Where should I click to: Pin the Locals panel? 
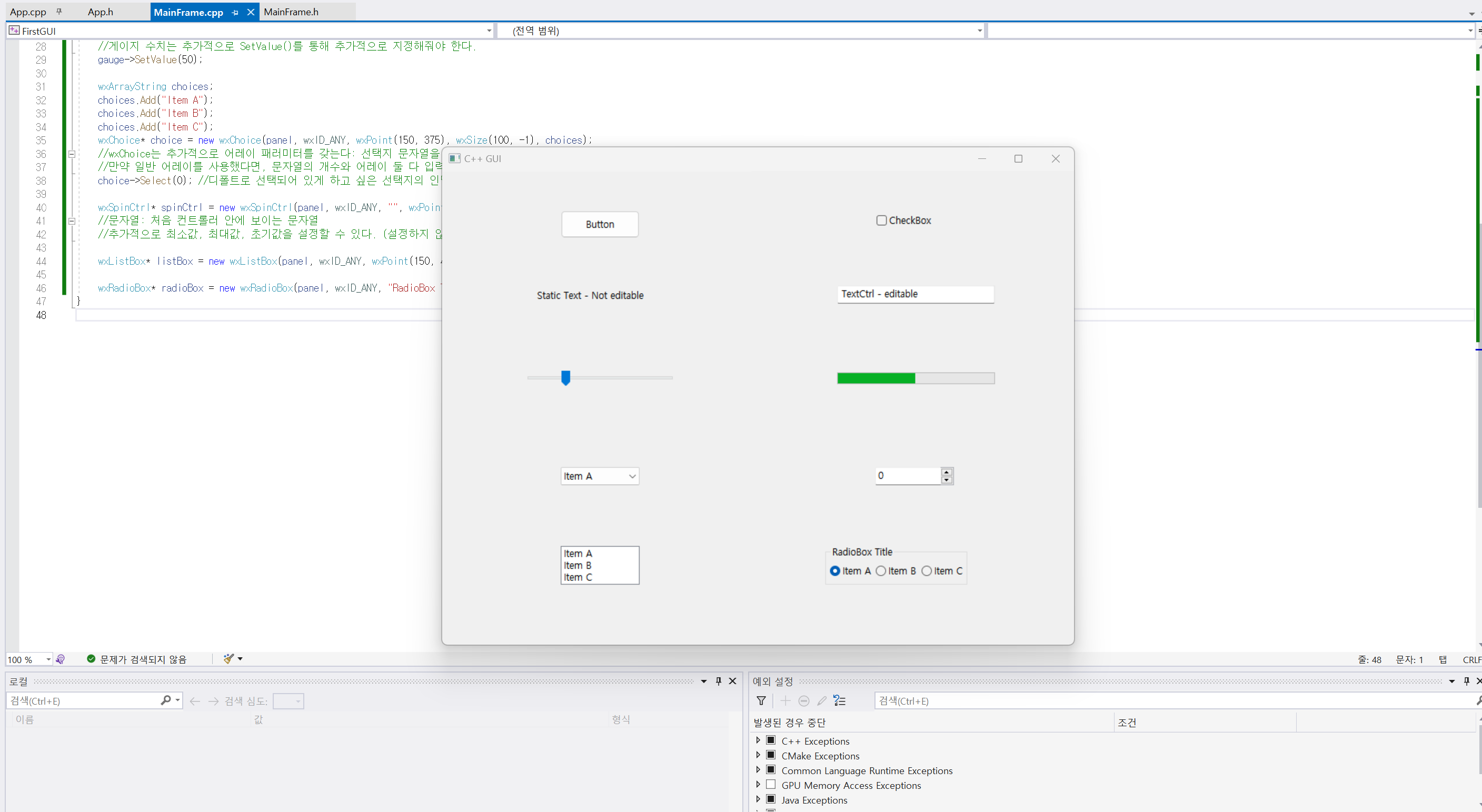point(719,681)
